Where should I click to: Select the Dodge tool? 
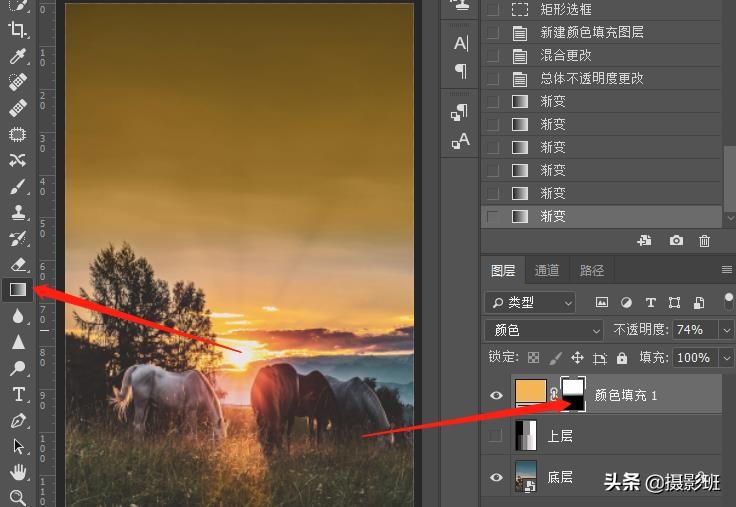point(18,368)
